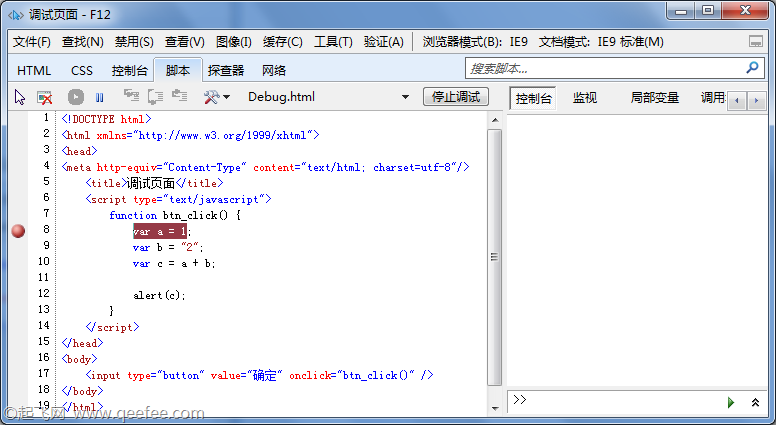Select the 脚本 tab

click(178, 70)
